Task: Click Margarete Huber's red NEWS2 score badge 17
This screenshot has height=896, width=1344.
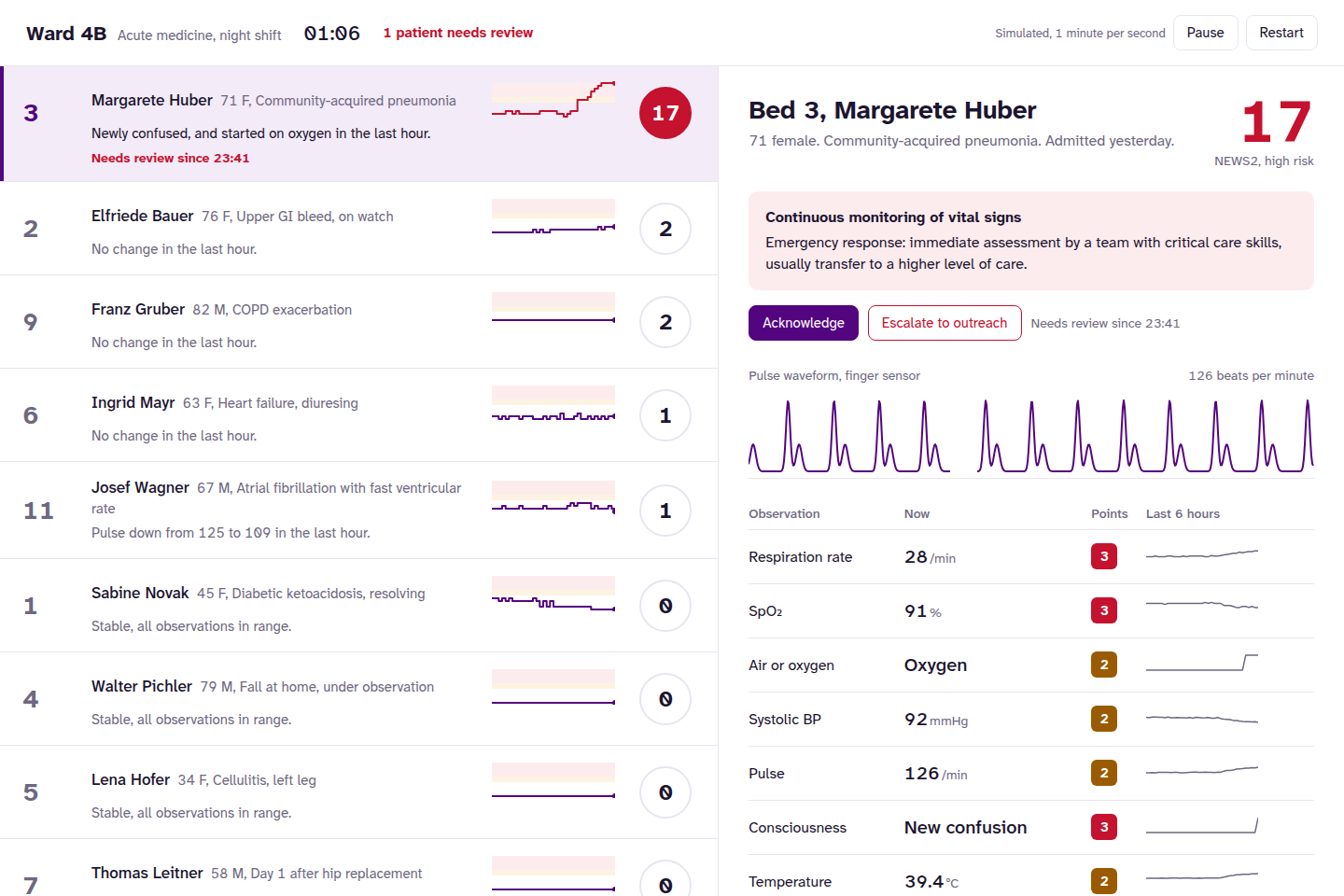Action: click(665, 113)
